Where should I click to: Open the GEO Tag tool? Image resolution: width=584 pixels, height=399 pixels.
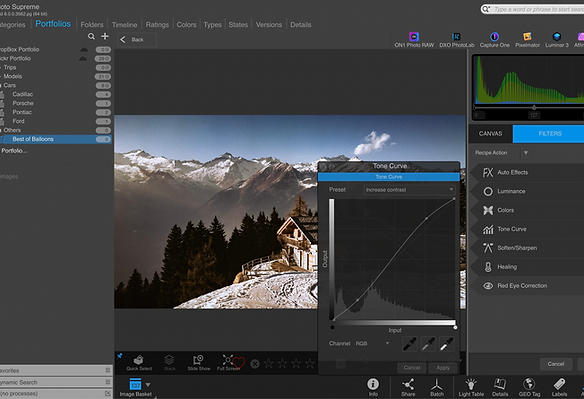point(529,387)
